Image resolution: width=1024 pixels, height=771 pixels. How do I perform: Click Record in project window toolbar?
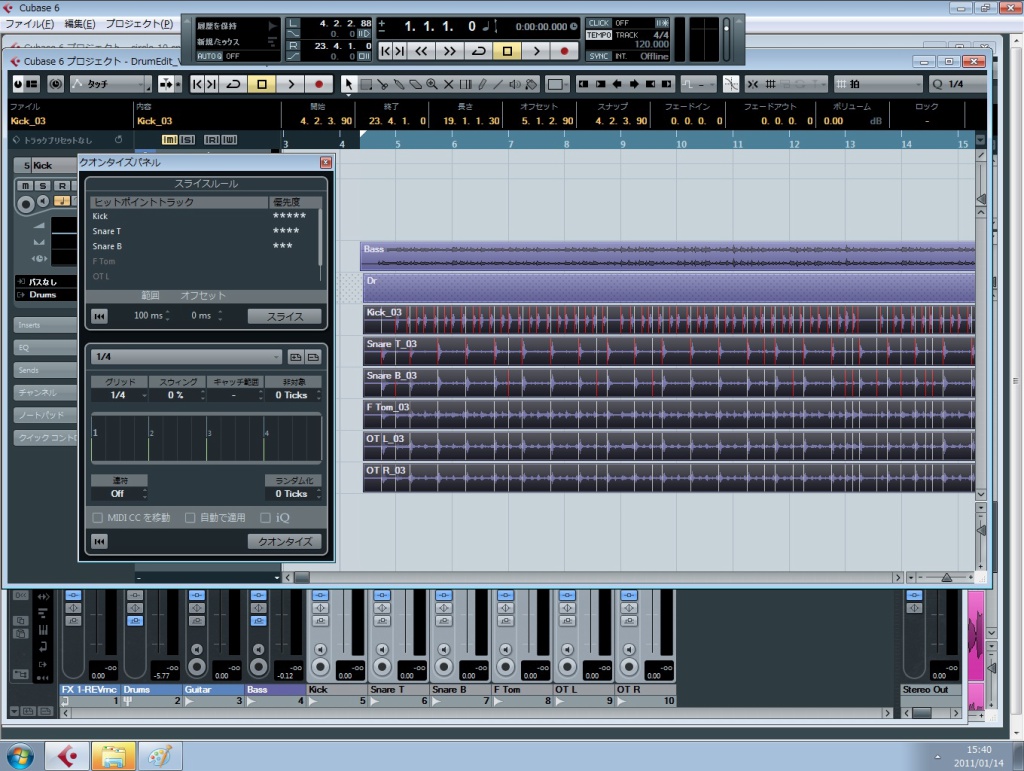[319, 84]
